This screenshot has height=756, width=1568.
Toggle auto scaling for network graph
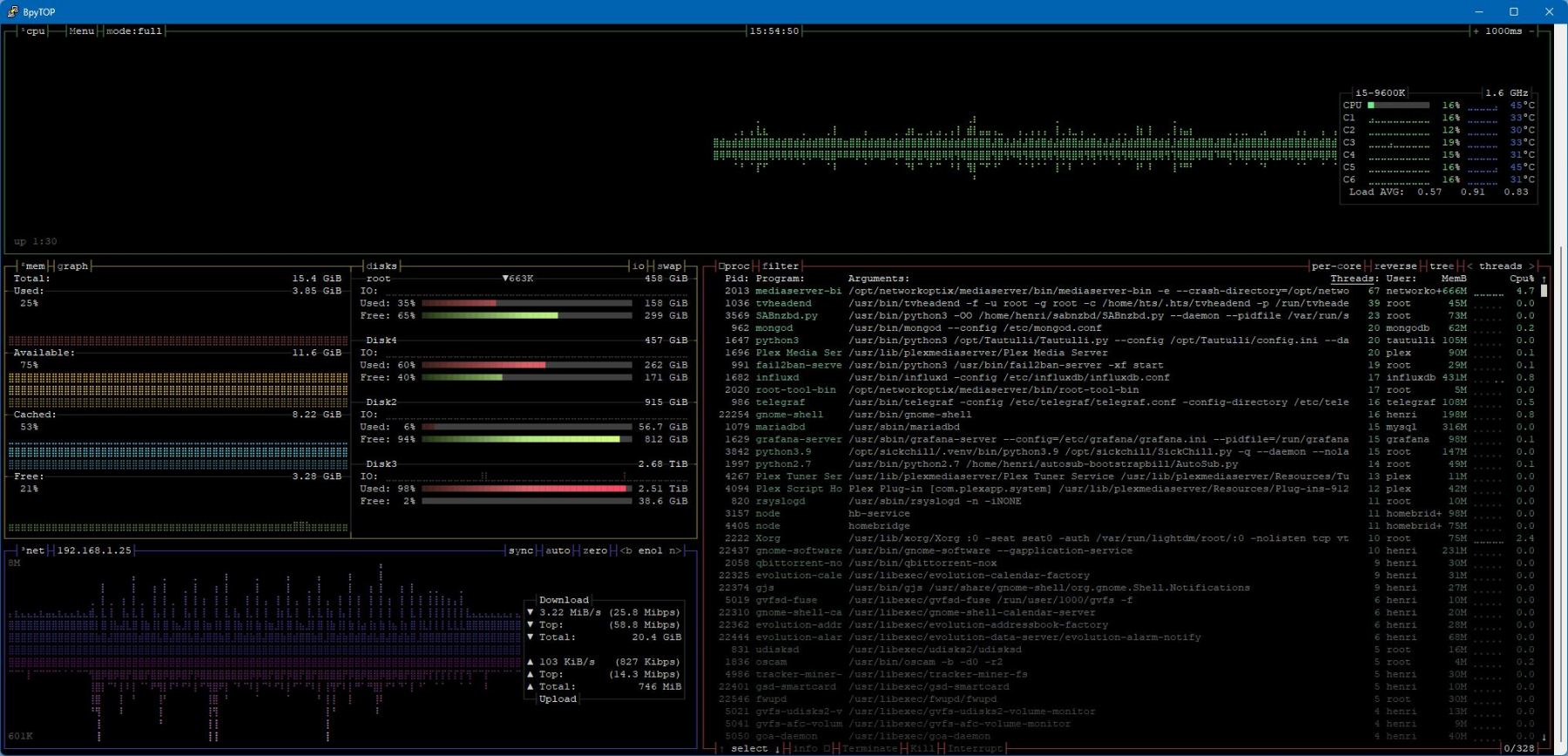[x=558, y=550]
